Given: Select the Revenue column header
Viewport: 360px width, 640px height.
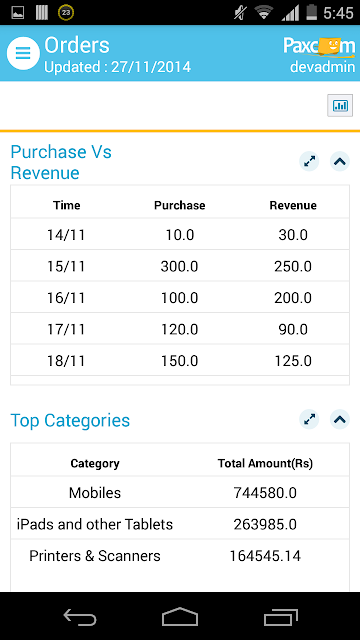Looking at the screenshot, I should click(x=293, y=205).
